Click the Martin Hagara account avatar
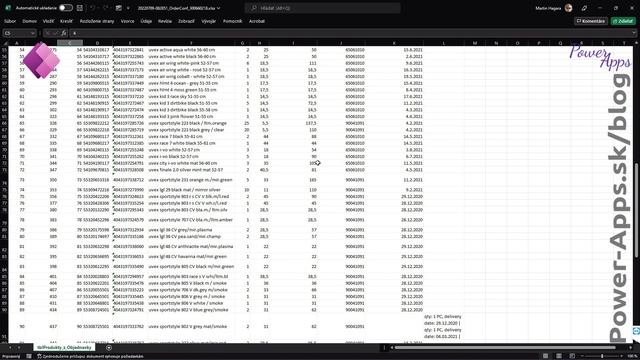 click(569, 8)
